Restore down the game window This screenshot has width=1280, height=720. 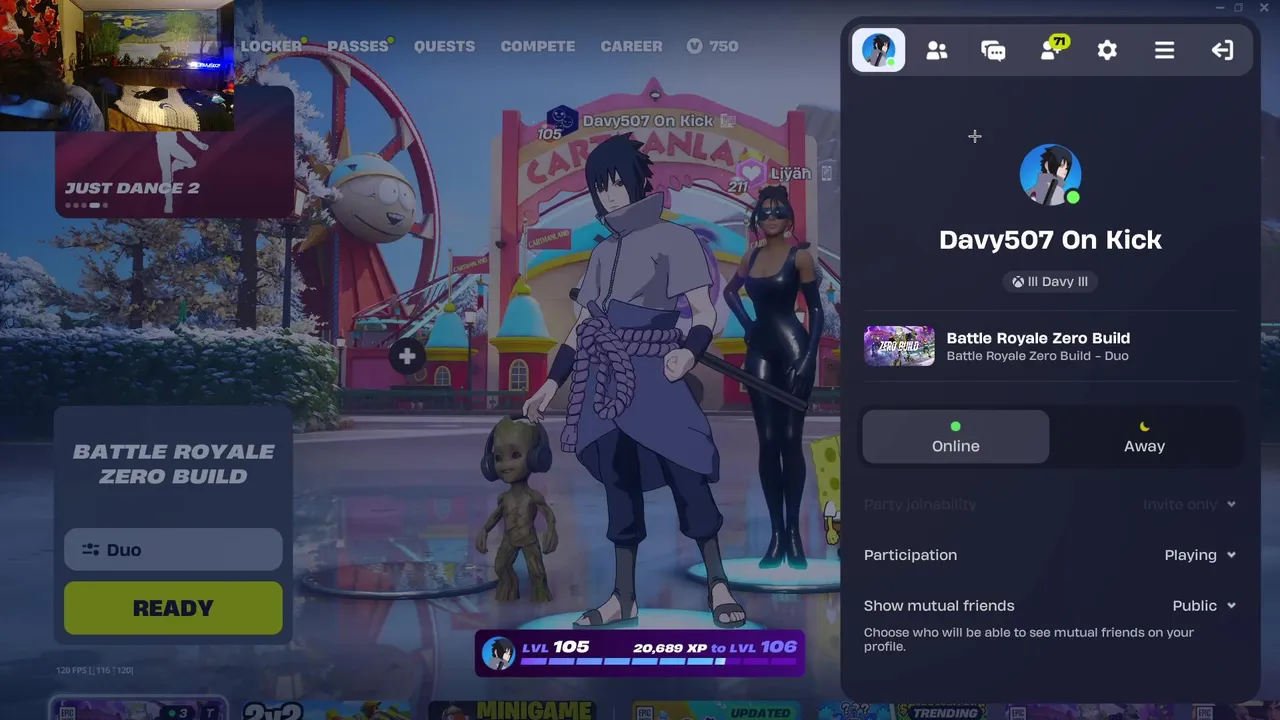click(x=1238, y=8)
